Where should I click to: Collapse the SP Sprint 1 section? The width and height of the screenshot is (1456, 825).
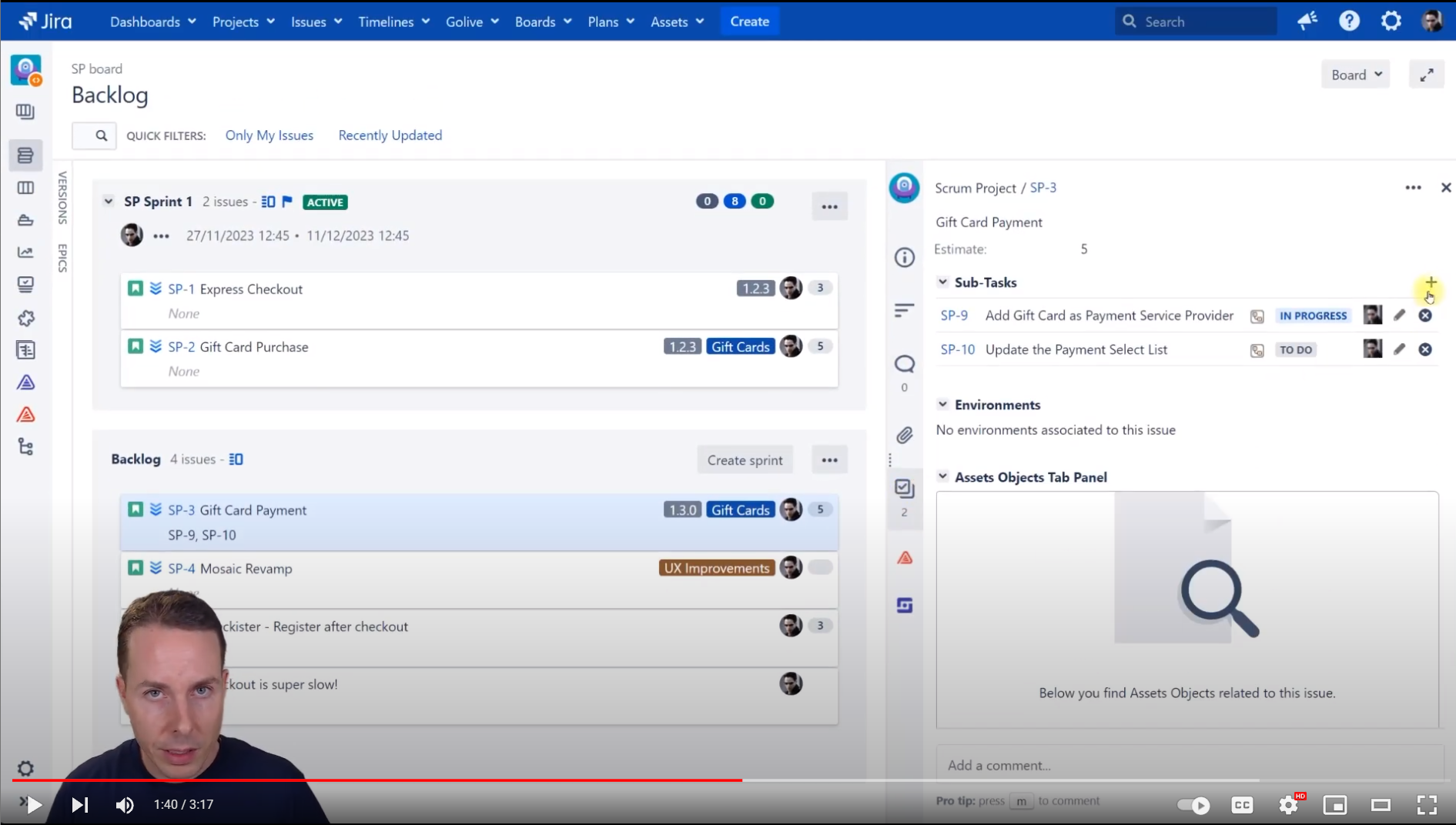coord(109,202)
